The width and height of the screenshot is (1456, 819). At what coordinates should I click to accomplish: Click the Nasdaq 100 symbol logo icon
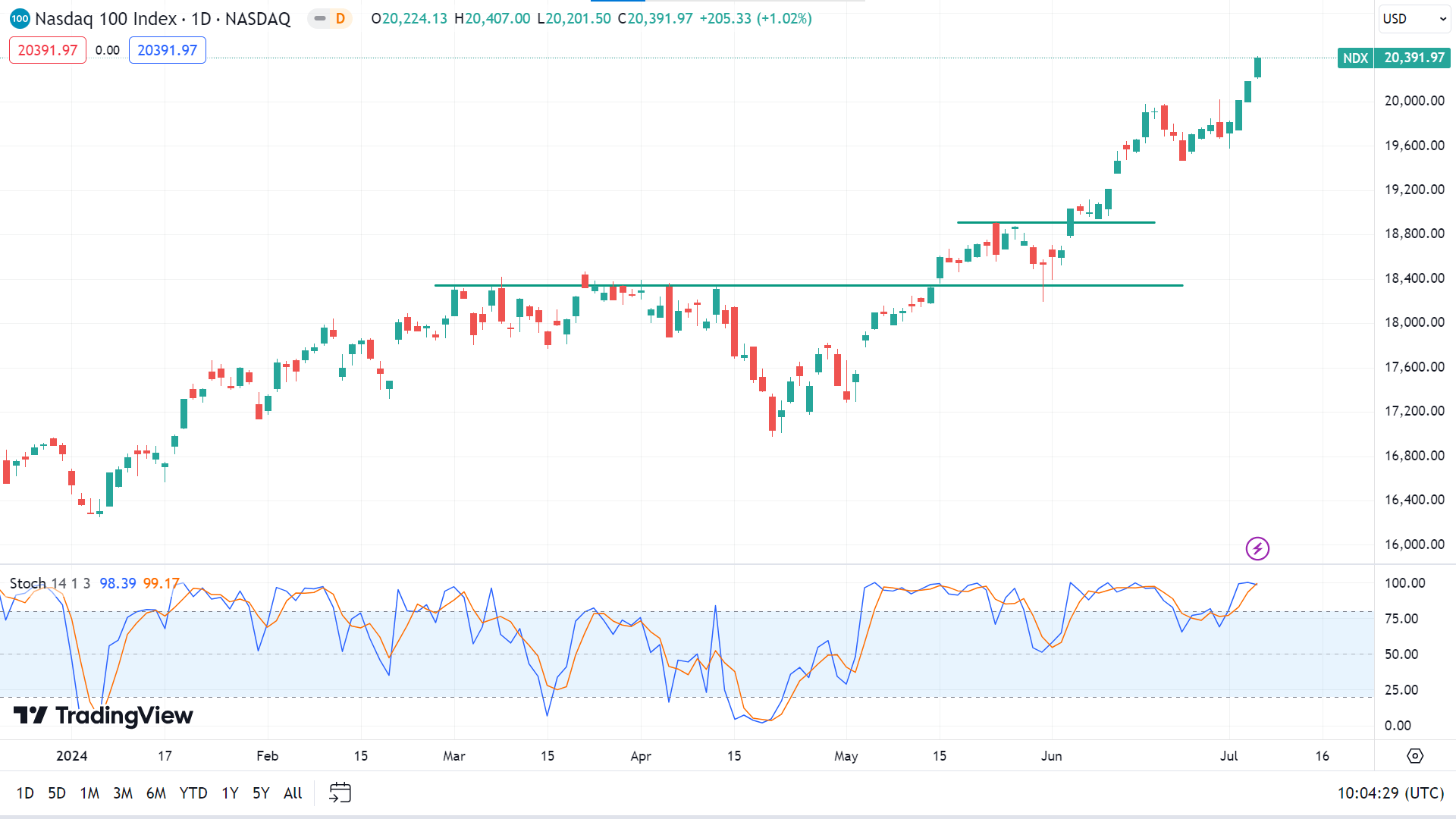click(x=20, y=19)
